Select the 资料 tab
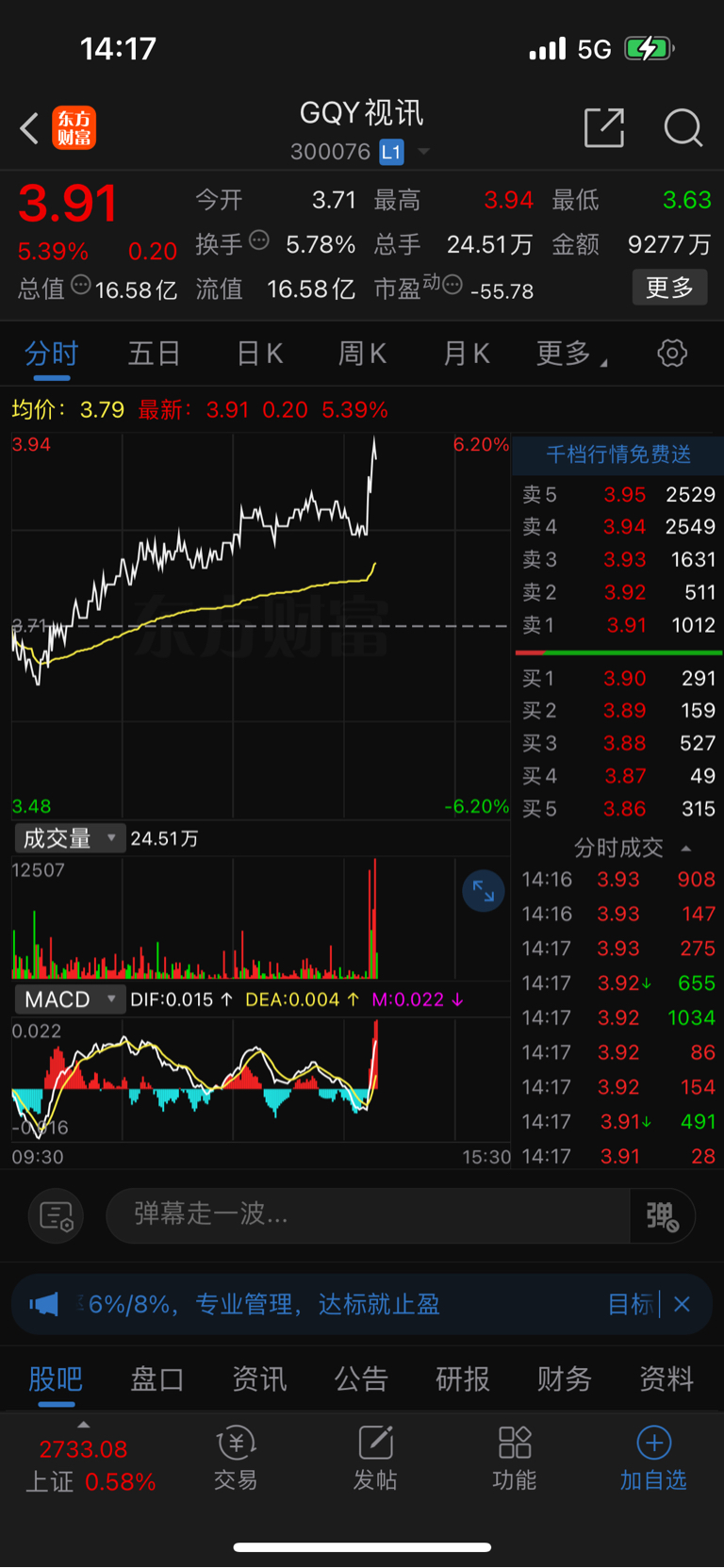 click(666, 1379)
